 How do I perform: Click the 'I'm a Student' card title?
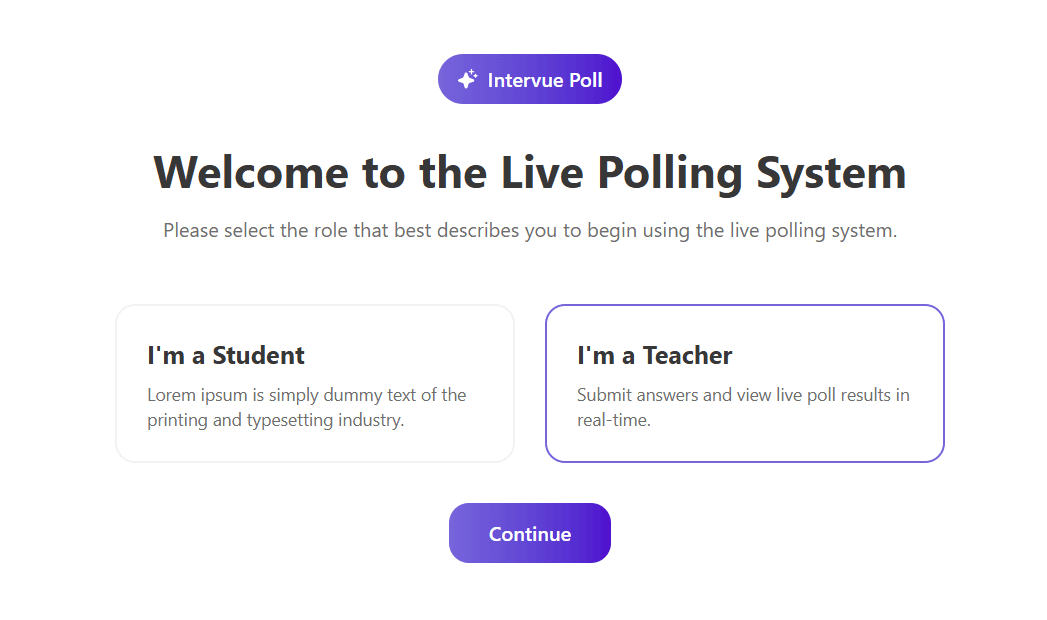(226, 355)
